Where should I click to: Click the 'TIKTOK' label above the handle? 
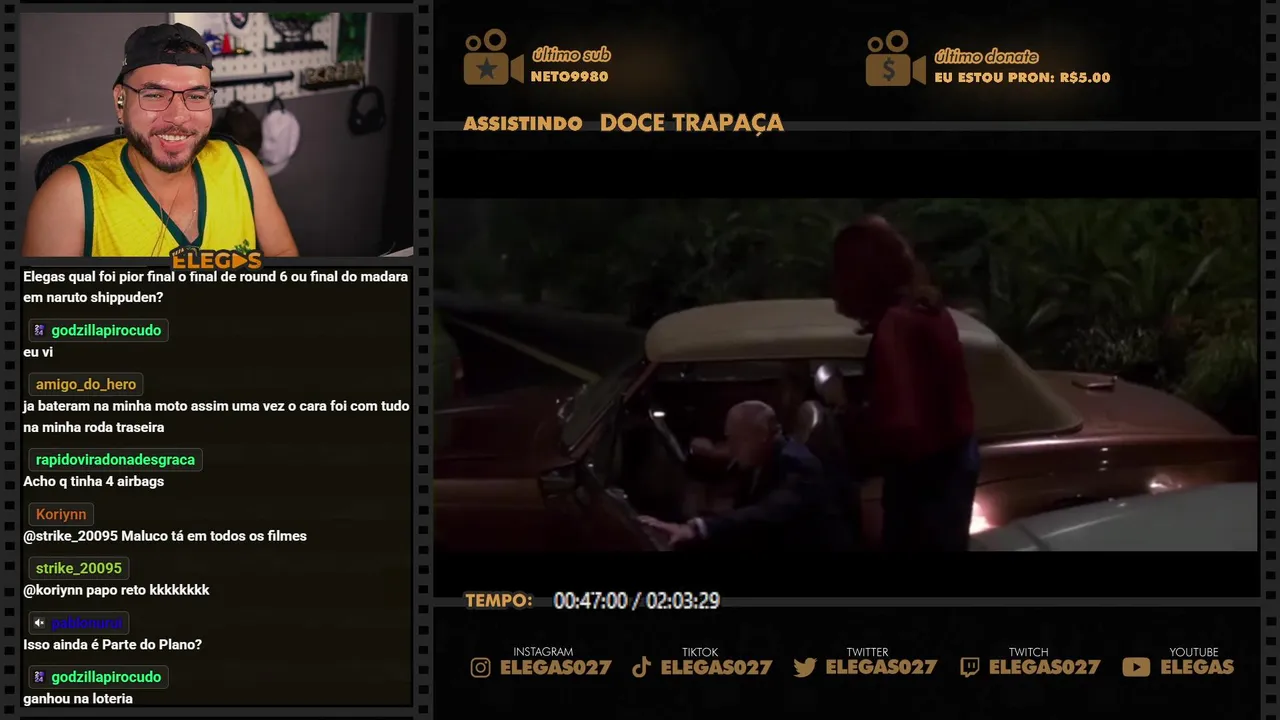[x=701, y=652]
